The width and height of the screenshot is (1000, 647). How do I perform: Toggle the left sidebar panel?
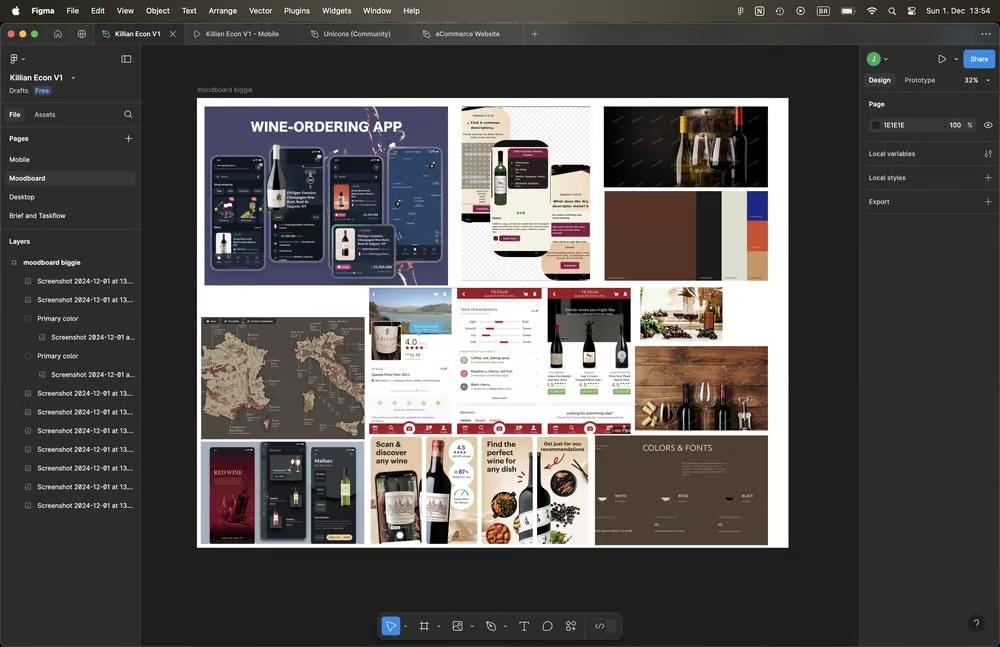[126, 59]
